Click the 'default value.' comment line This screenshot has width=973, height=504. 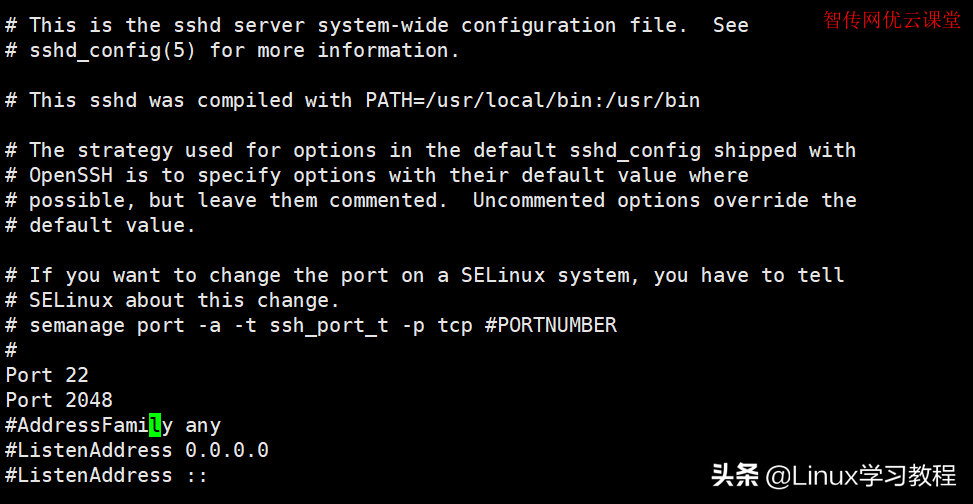tap(112, 225)
